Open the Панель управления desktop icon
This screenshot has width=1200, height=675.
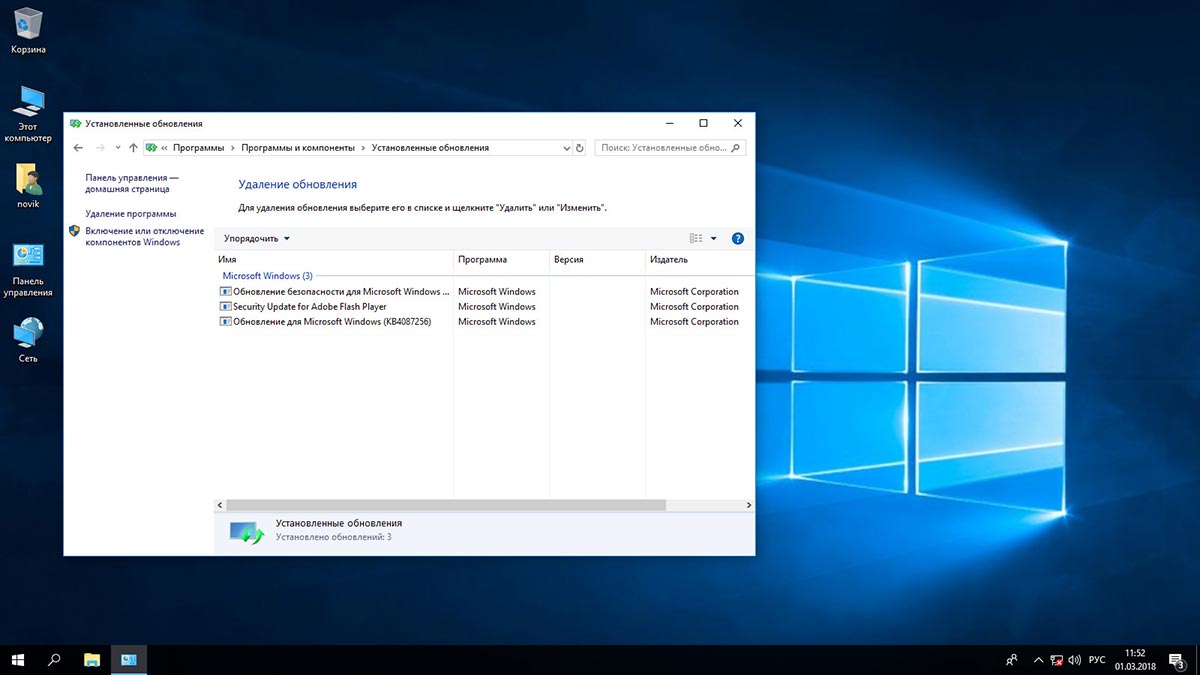(28, 257)
